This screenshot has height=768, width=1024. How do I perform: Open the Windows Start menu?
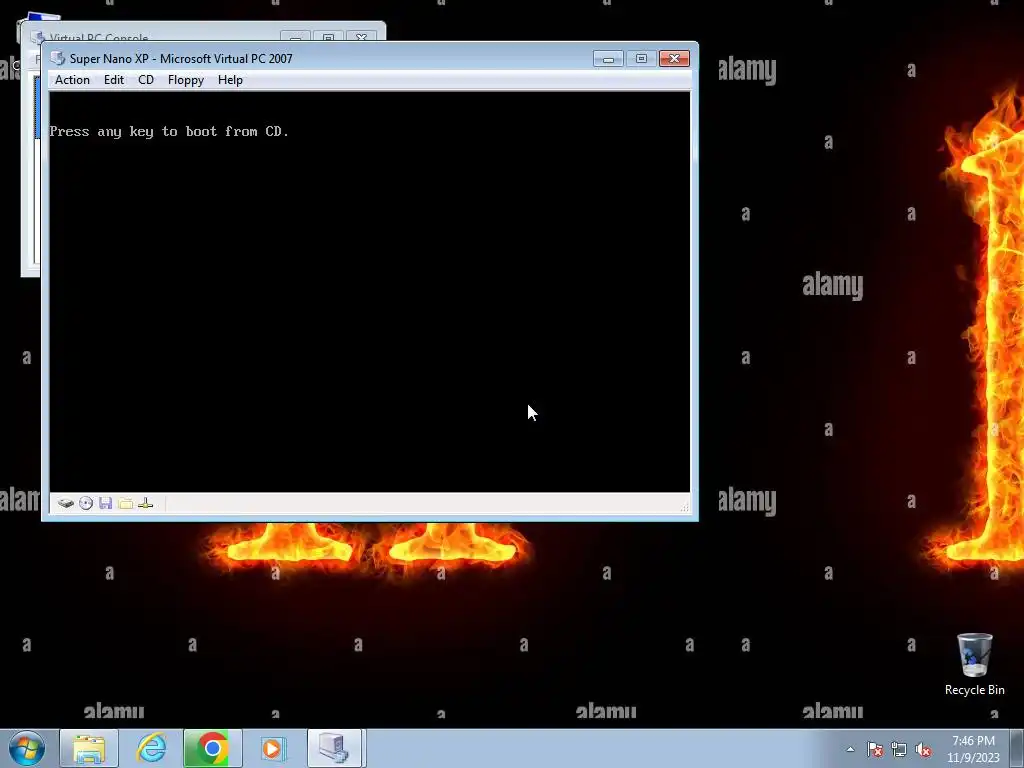point(27,748)
